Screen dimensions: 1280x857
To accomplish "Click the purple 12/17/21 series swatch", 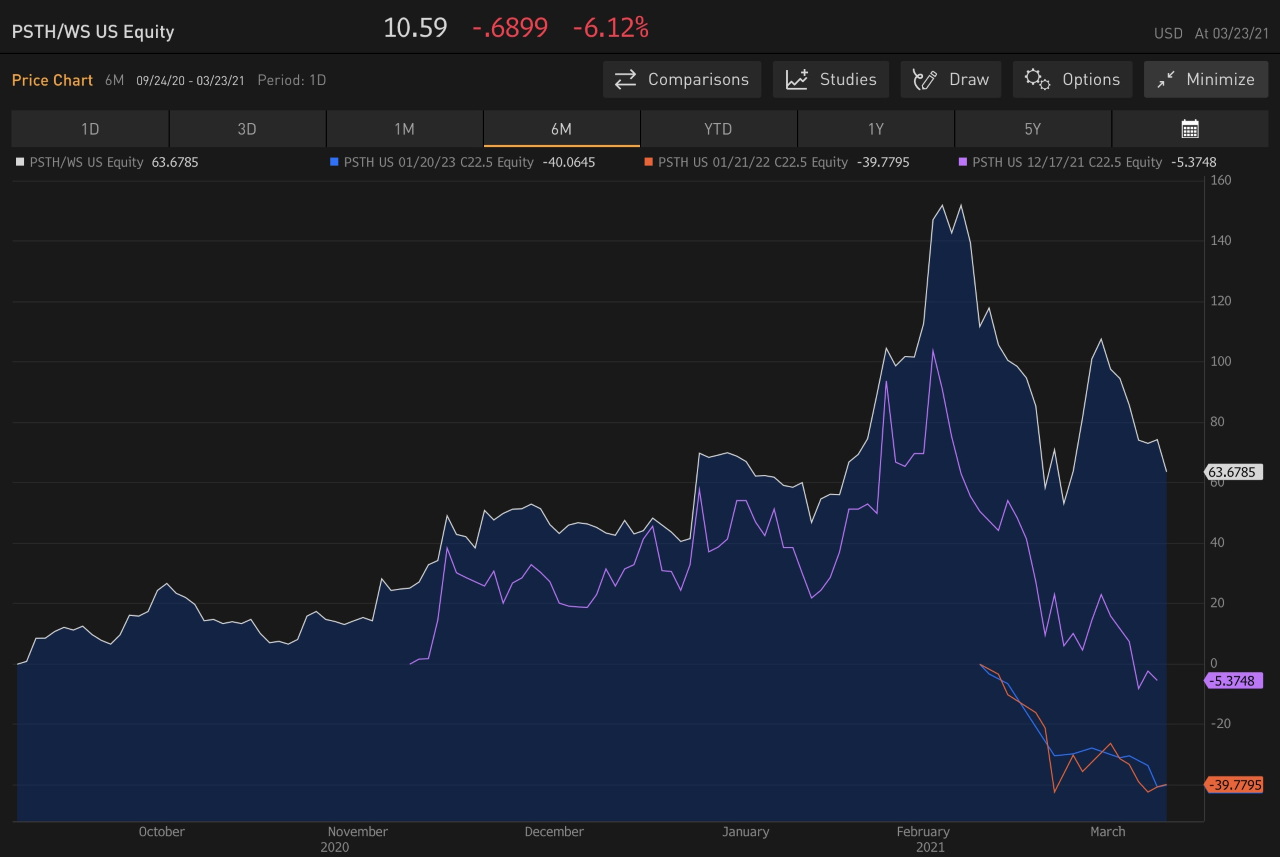I will coord(963,162).
